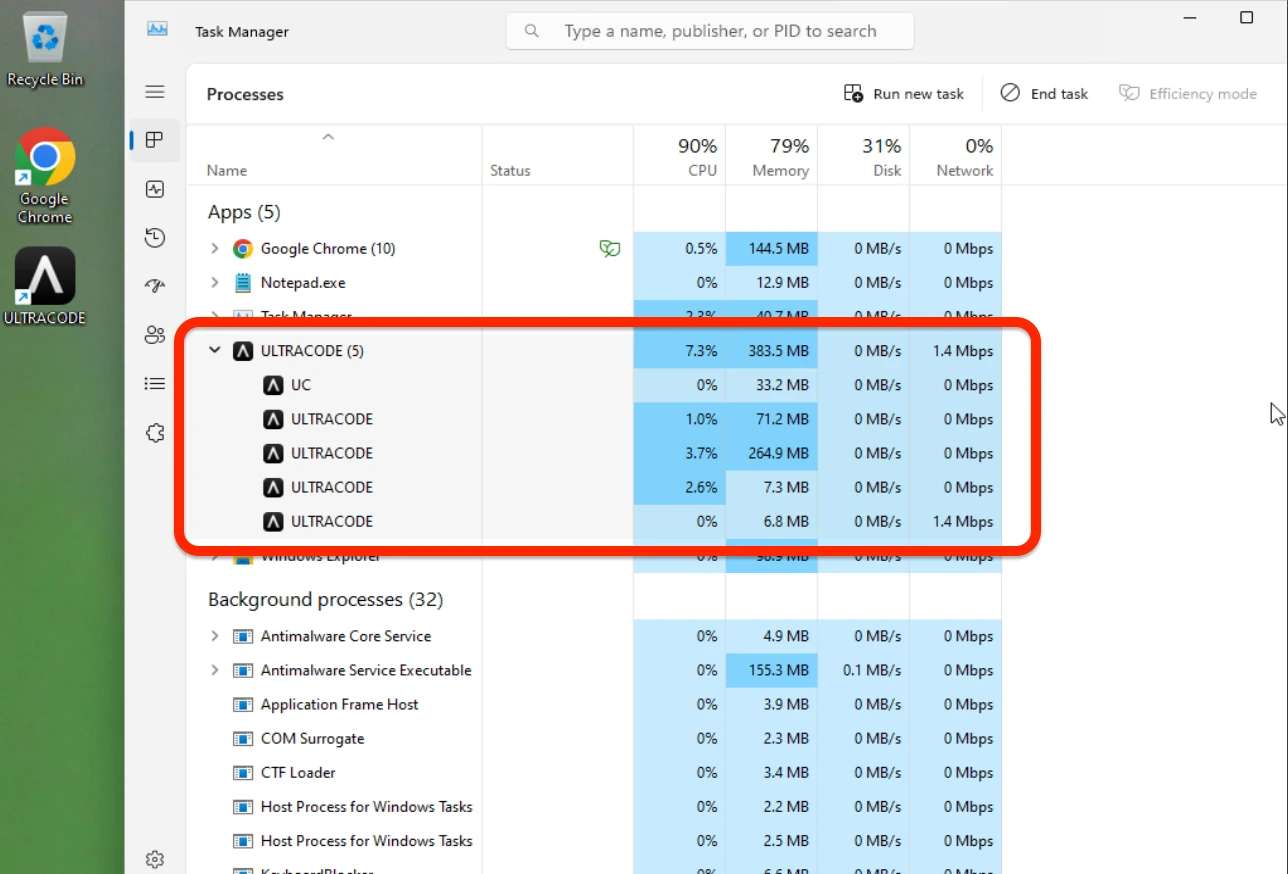Sort by the Memory column header
Viewport: 1288px width, 874px height.
[x=771, y=157]
